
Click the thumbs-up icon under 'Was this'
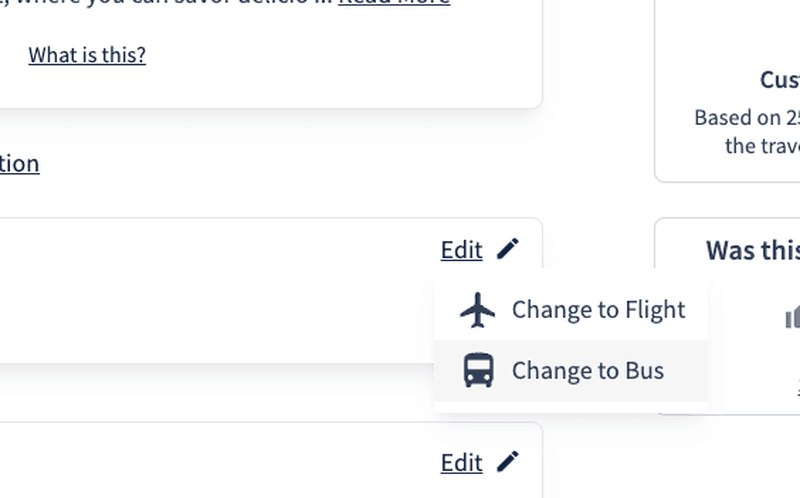pos(792,318)
